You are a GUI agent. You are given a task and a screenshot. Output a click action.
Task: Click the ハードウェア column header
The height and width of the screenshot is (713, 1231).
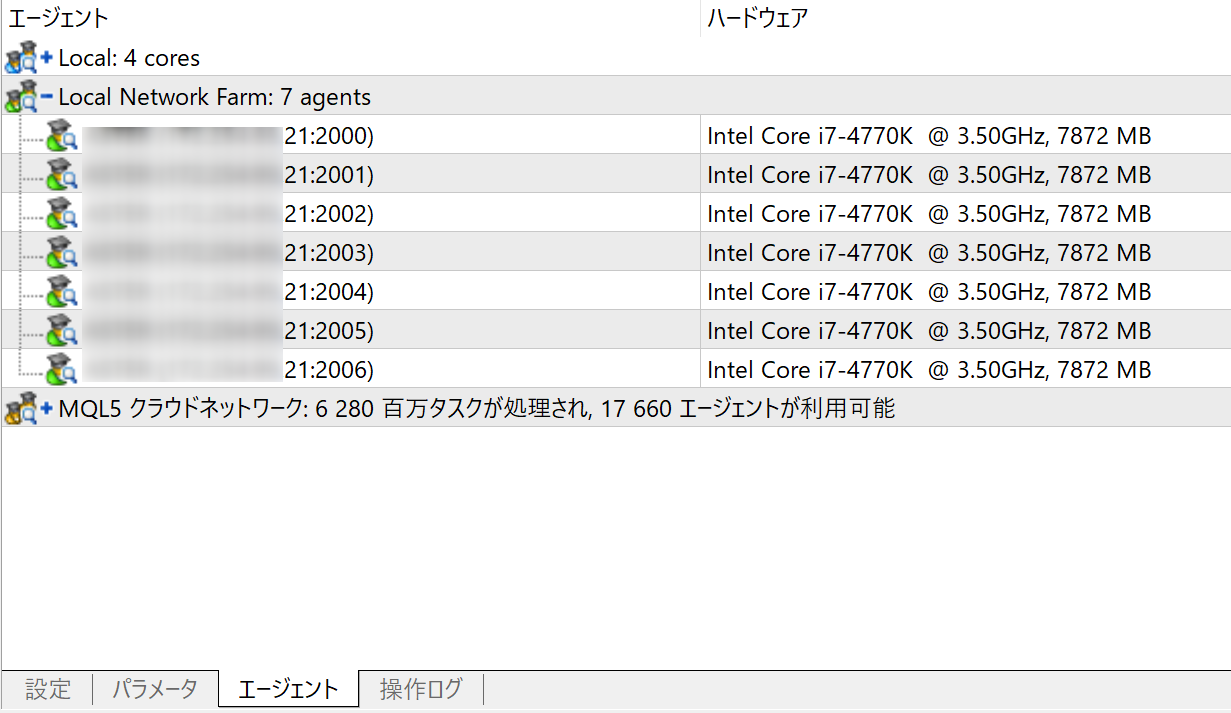point(757,18)
